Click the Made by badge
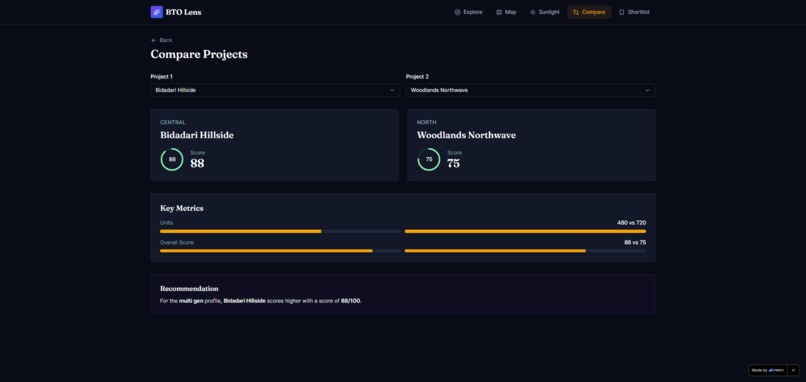 768,370
